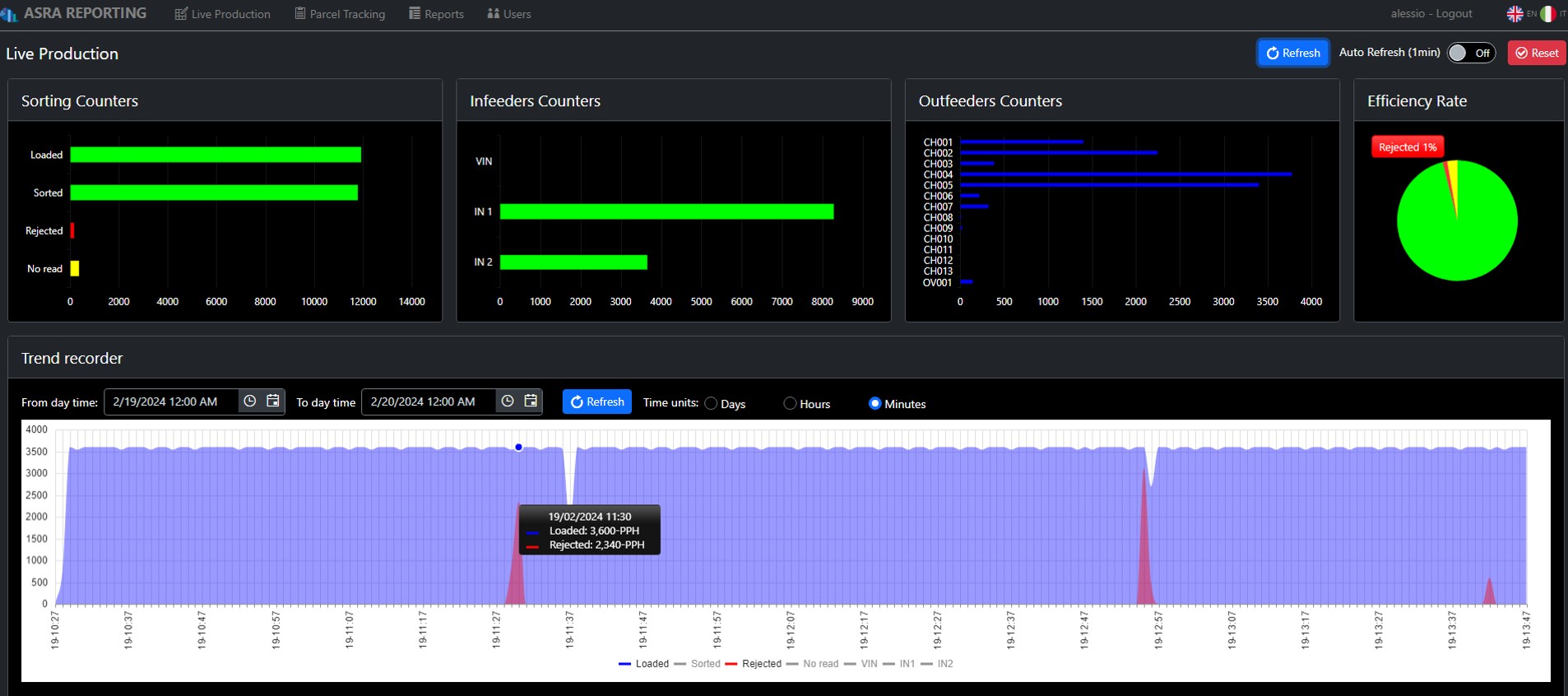Click the Infeeders Counters panel title
Image resolution: width=1568 pixels, height=696 pixels.
(535, 100)
